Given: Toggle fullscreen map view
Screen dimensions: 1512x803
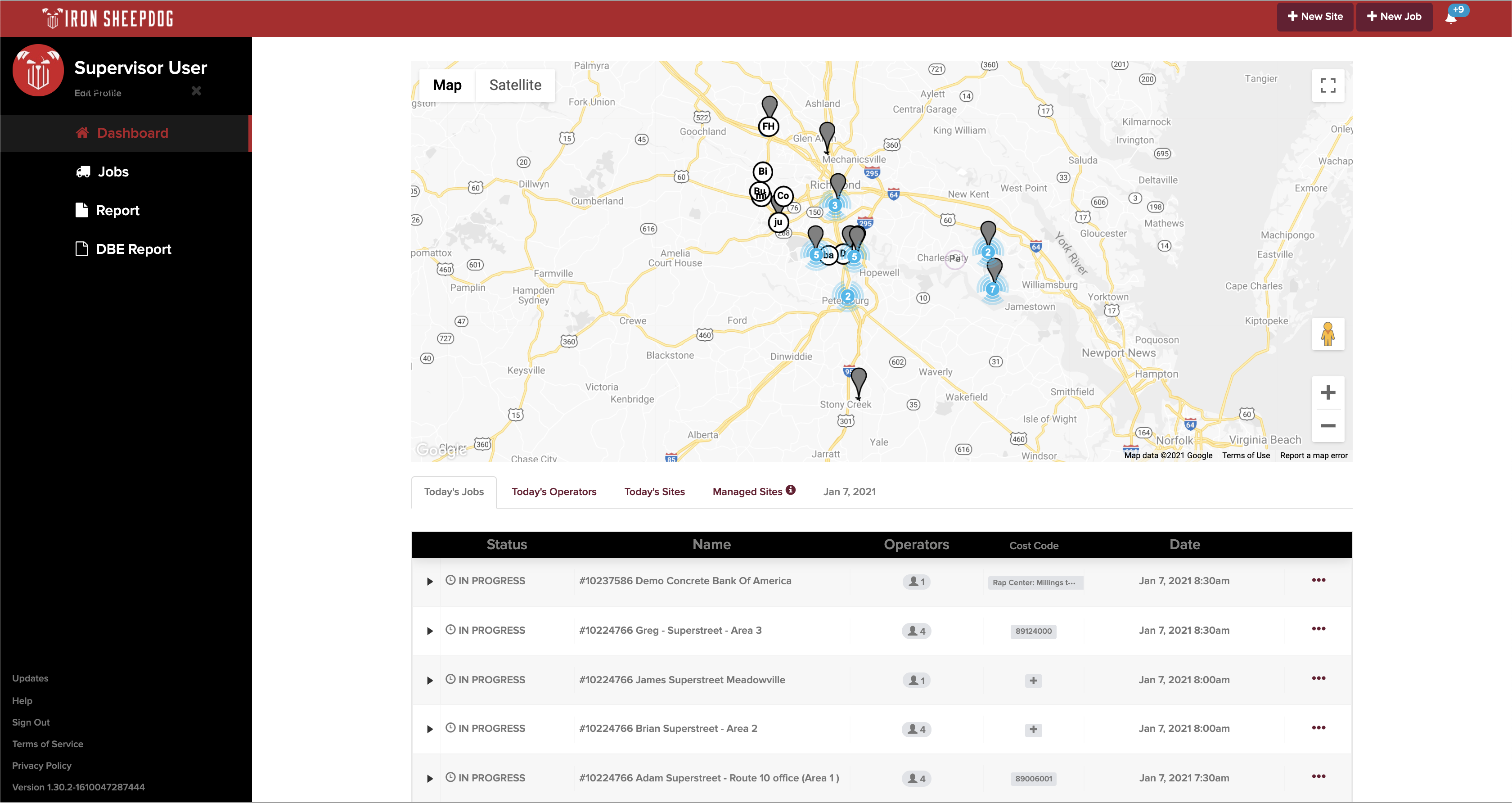Looking at the screenshot, I should coord(1327,86).
